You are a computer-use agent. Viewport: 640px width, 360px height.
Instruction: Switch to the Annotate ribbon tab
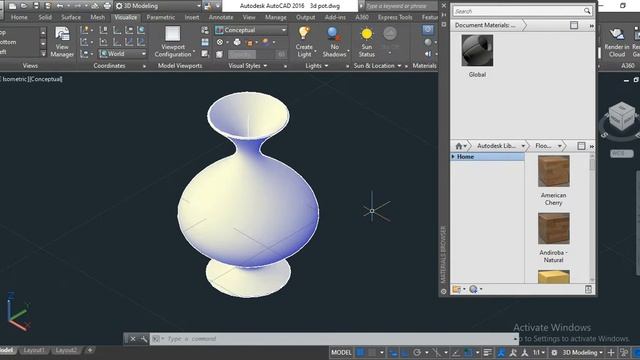coord(221,17)
